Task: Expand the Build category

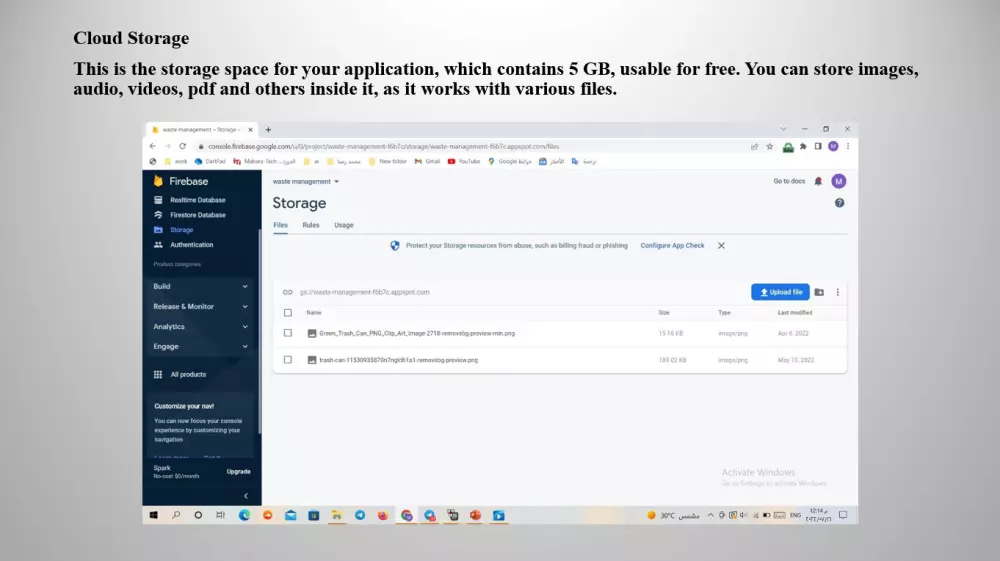Action: (x=200, y=286)
